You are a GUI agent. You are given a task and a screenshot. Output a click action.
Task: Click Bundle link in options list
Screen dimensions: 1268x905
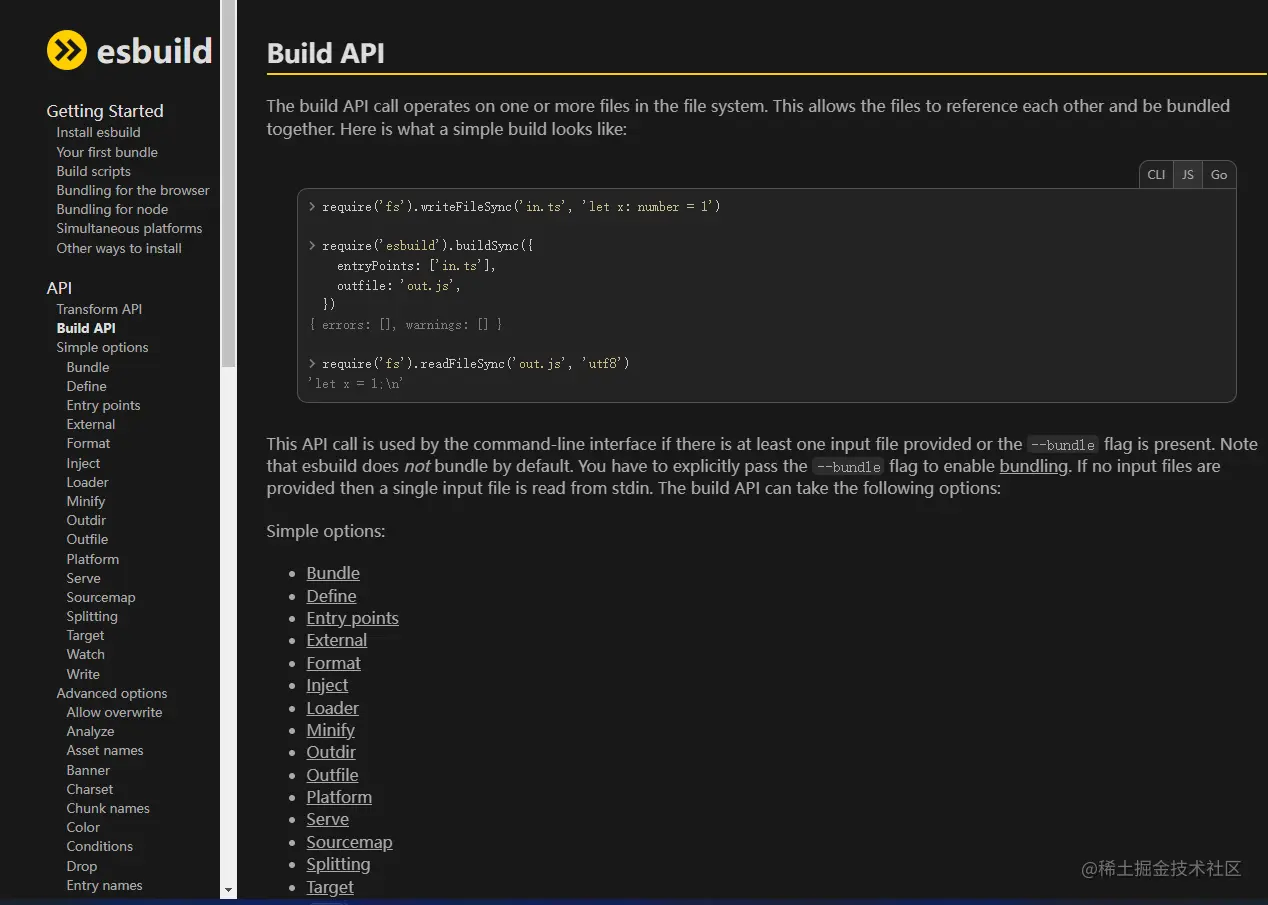[x=333, y=573]
